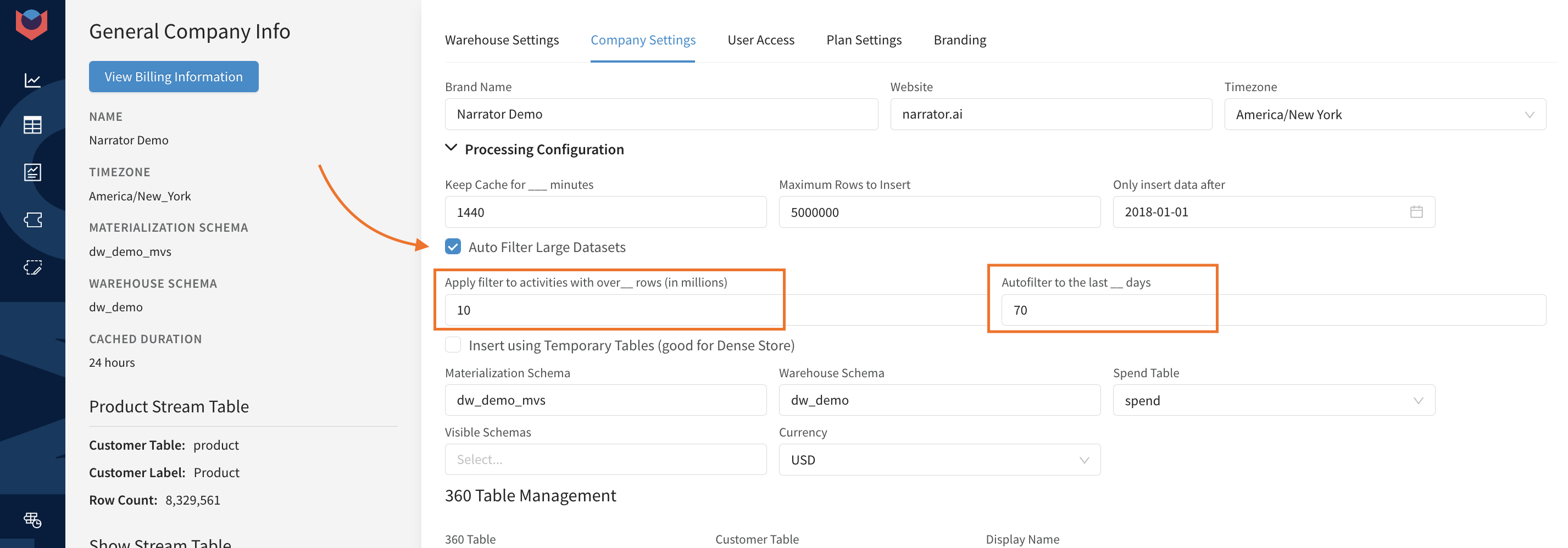Collapse the Processing Configuration section
The height and width of the screenshot is (548, 1568).
pyautogui.click(x=451, y=148)
